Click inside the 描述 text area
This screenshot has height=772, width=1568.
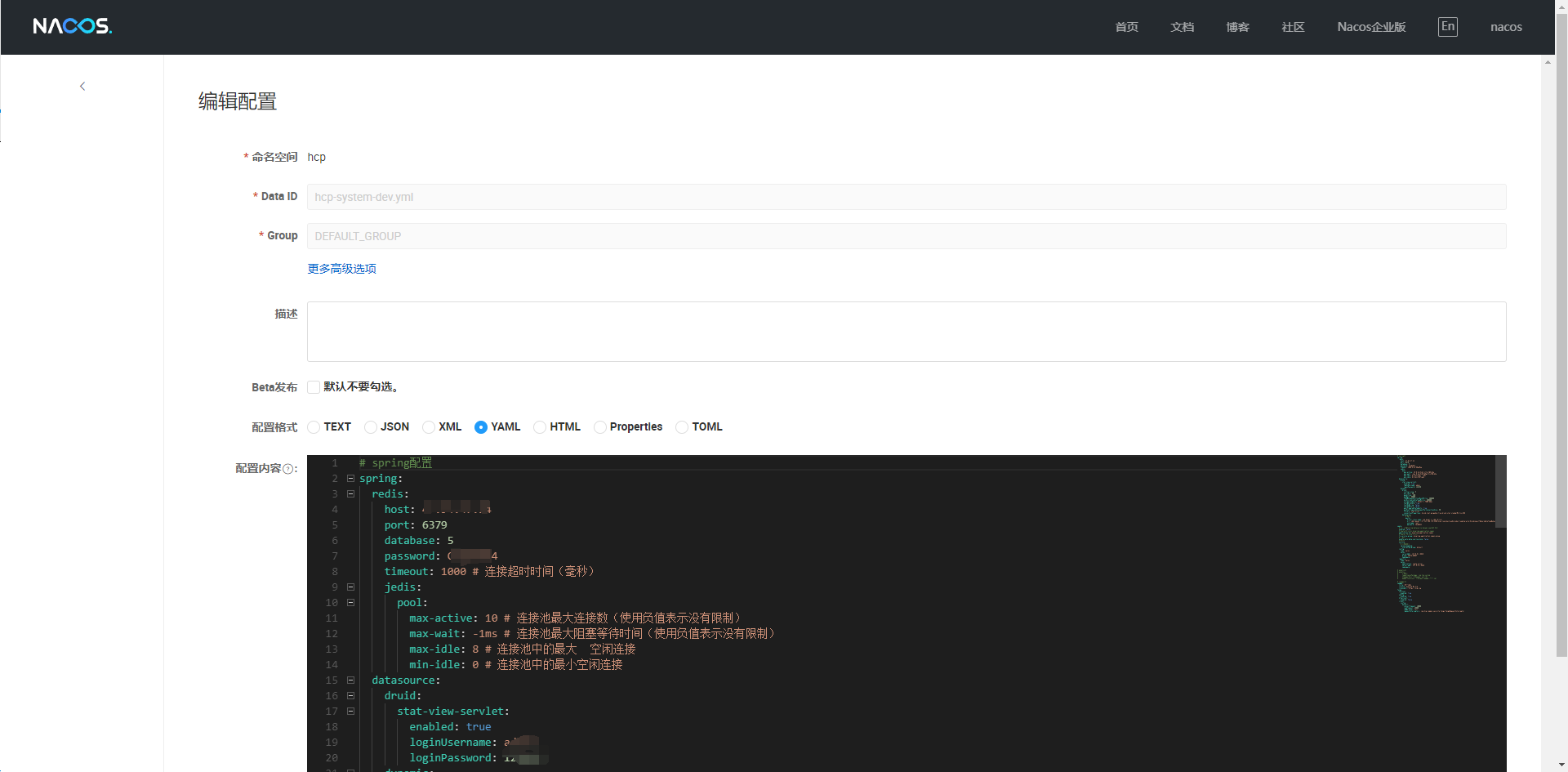pyautogui.click(x=906, y=332)
